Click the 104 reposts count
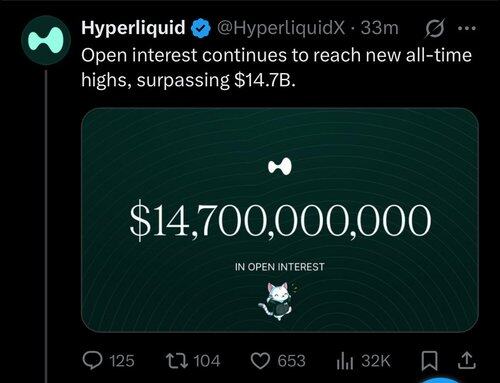Viewport: 500px width, 383px height. point(207,361)
